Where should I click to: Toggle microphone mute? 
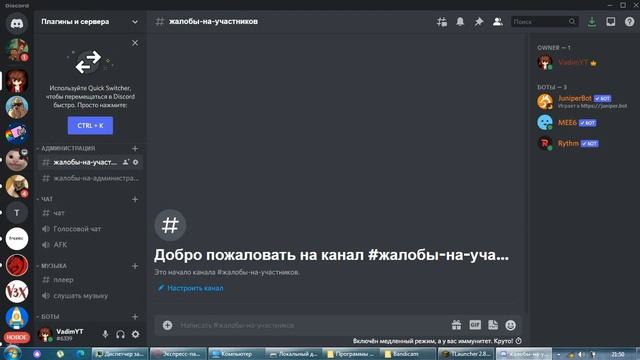(105, 334)
